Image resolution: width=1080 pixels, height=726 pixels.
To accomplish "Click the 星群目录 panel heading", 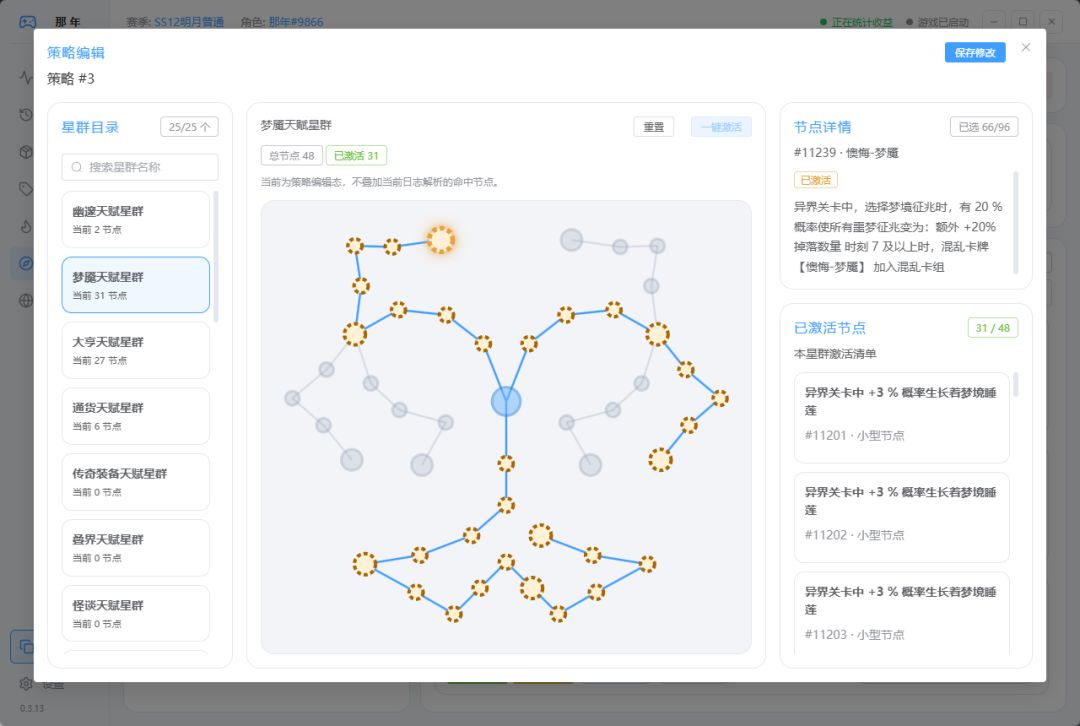I will coord(90,127).
